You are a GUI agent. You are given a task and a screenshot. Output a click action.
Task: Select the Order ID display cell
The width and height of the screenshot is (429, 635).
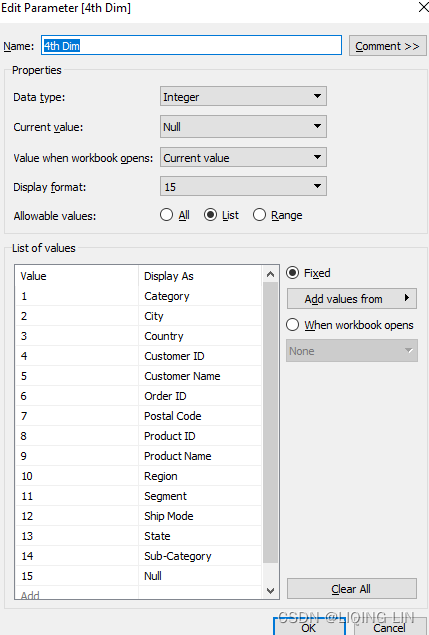click(201, 396)
